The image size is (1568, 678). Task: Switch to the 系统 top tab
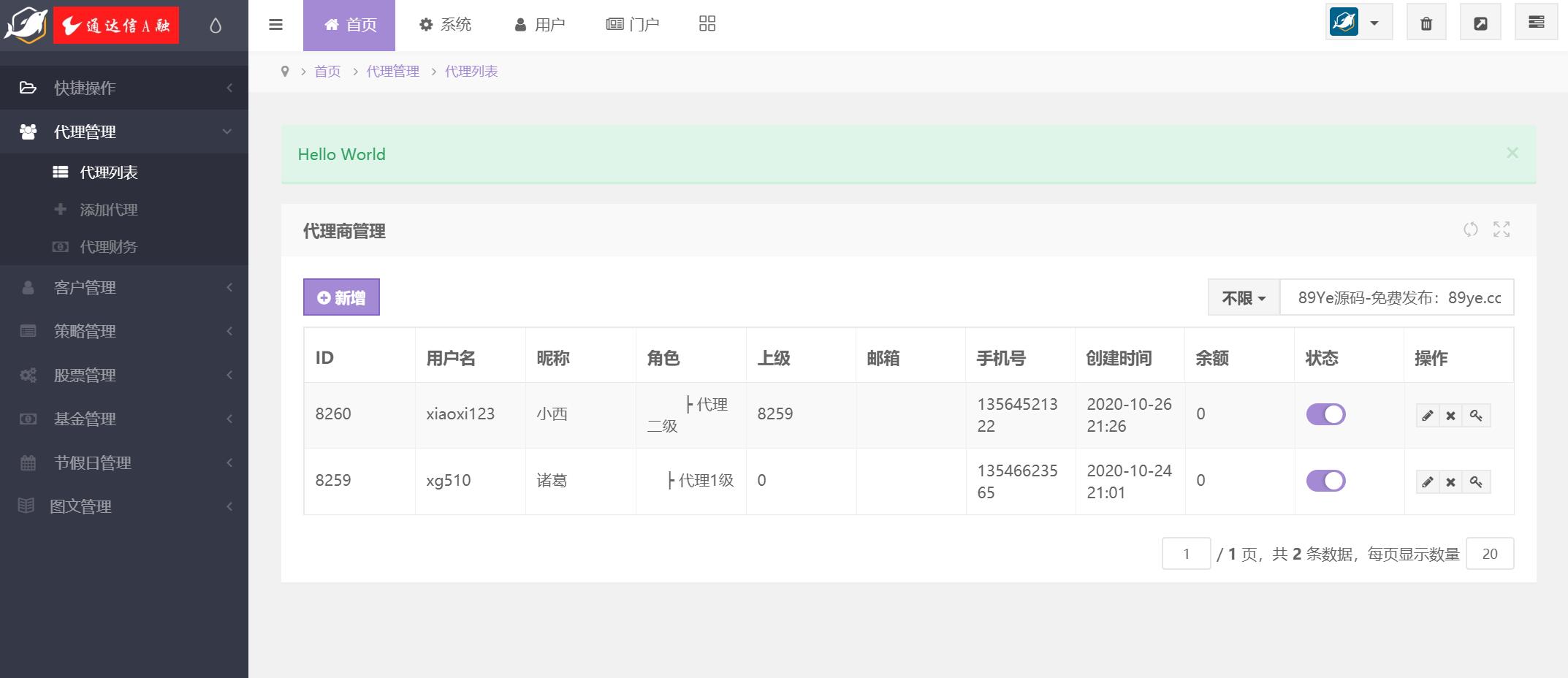[445, 25]
